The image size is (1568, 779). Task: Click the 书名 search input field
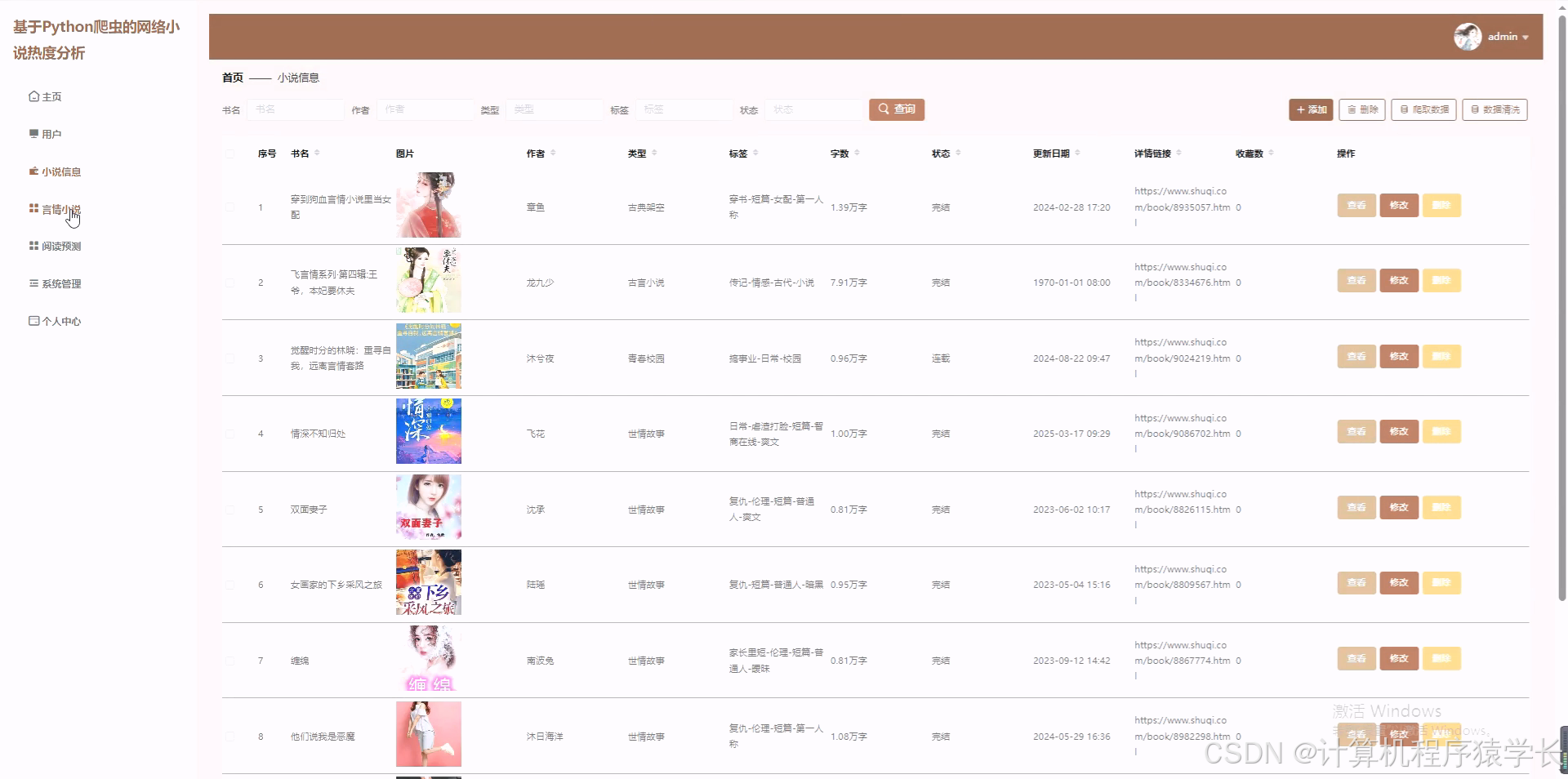[294, 109]
